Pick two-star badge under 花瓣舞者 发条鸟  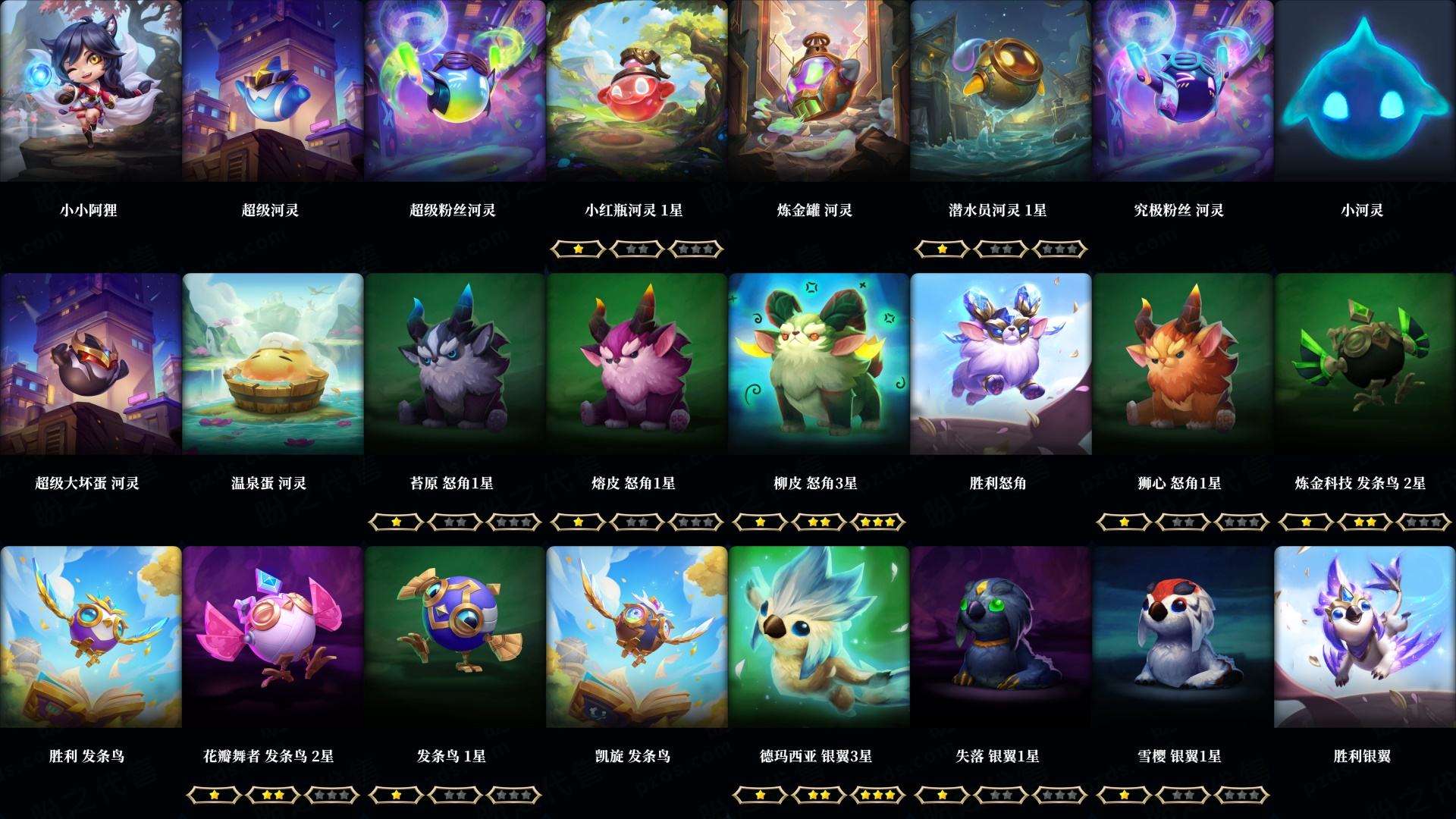[x=273, y=795]
